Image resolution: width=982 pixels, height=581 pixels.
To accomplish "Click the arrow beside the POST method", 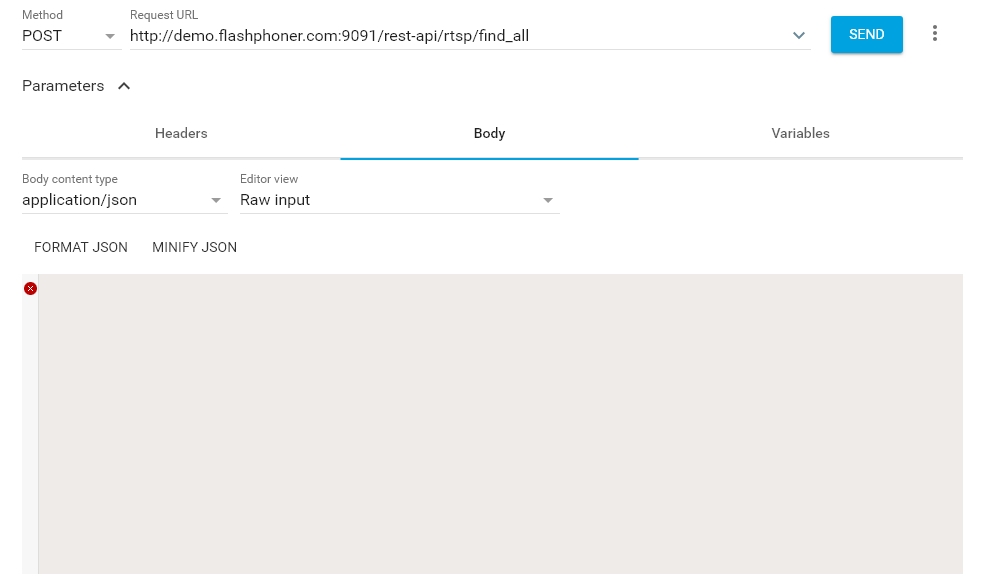I will 110,36.
